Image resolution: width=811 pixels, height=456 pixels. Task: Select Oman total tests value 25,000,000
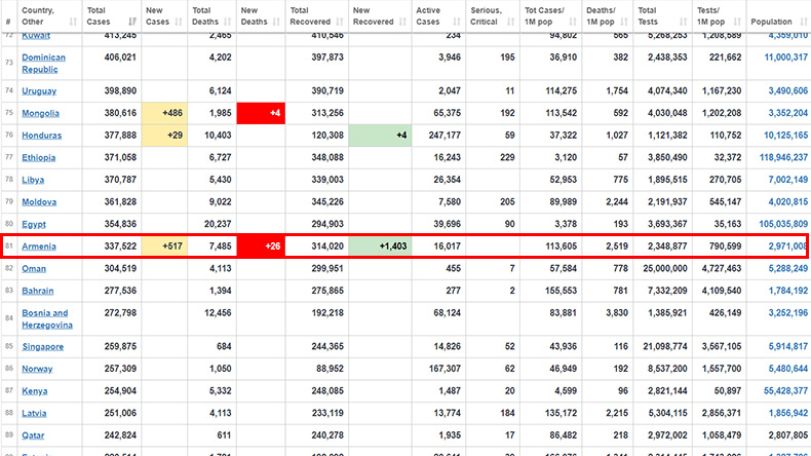click(665, 268)
